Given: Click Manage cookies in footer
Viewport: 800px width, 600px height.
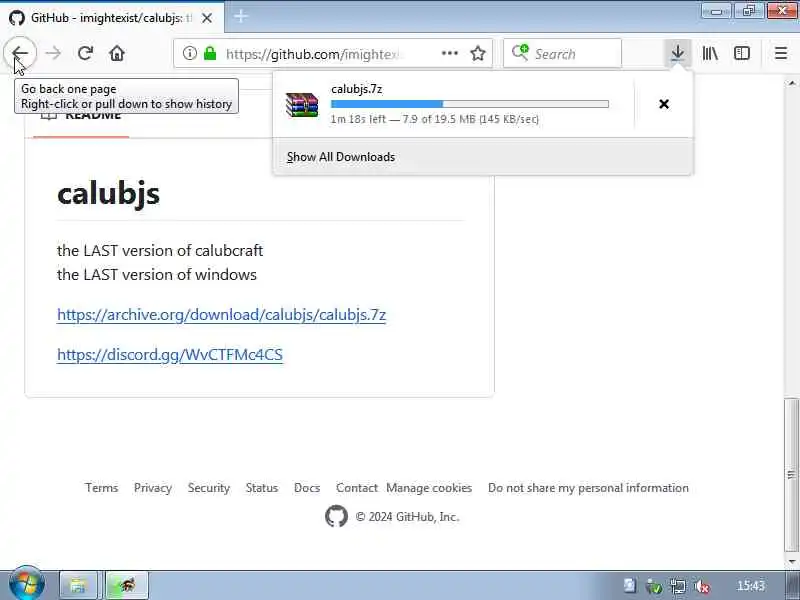Looking at the screenshot, I should click(x=429, y=488).
